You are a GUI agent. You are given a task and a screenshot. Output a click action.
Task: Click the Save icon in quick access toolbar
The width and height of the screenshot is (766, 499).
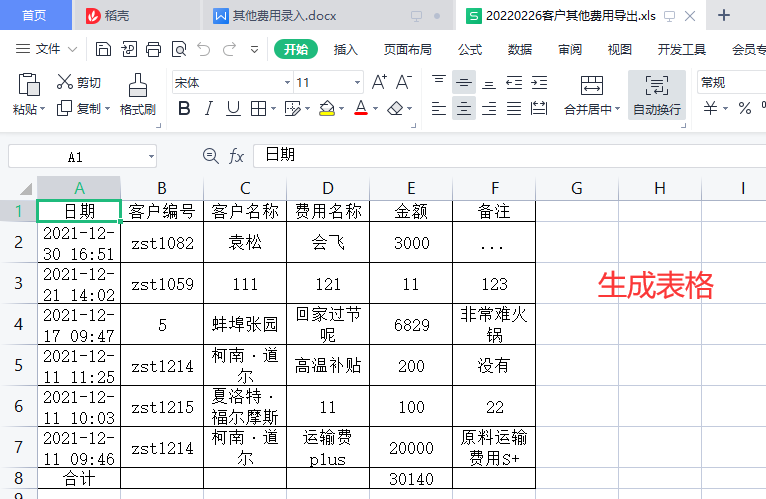104,49
